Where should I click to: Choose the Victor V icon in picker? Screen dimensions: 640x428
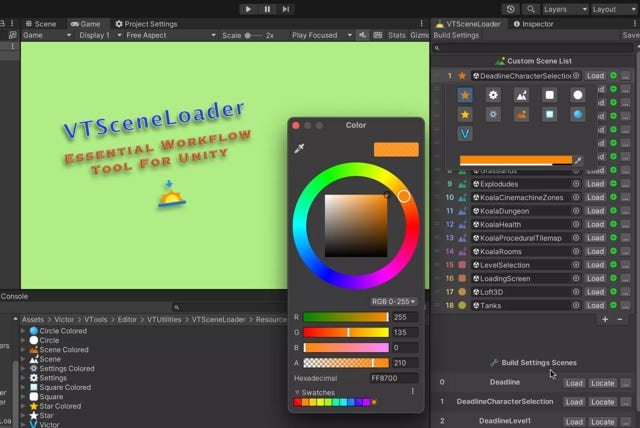[464, 133]
